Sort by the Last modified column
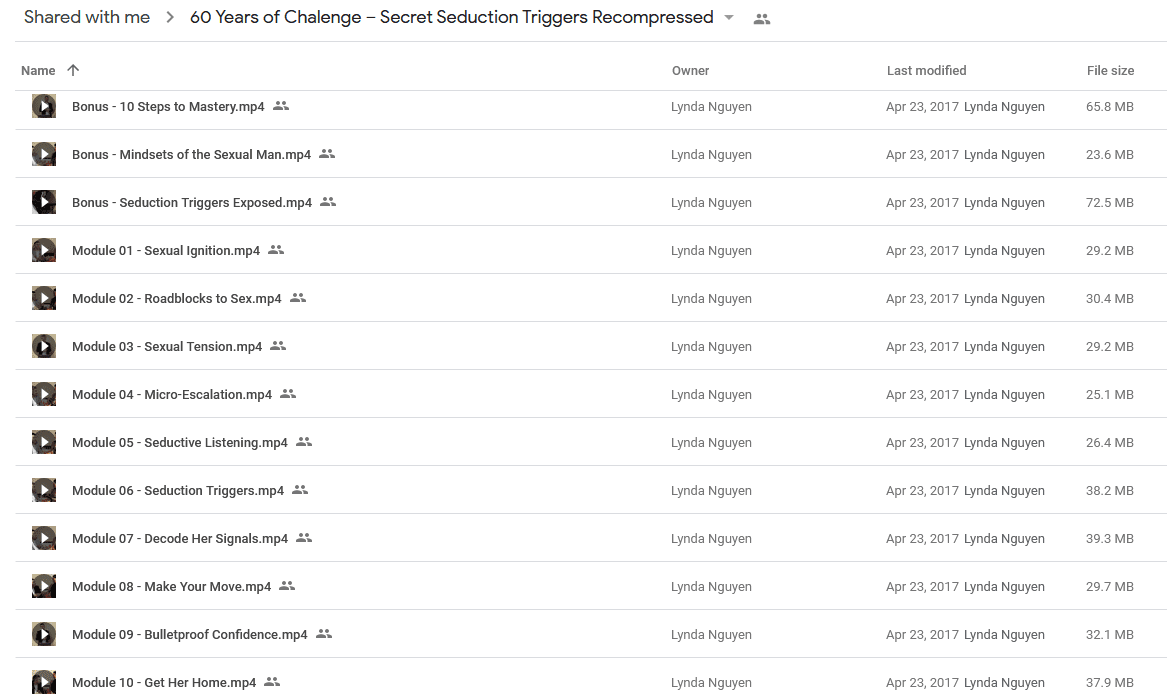This screenshot has width=1167, height=698. [x=927, y=70]
